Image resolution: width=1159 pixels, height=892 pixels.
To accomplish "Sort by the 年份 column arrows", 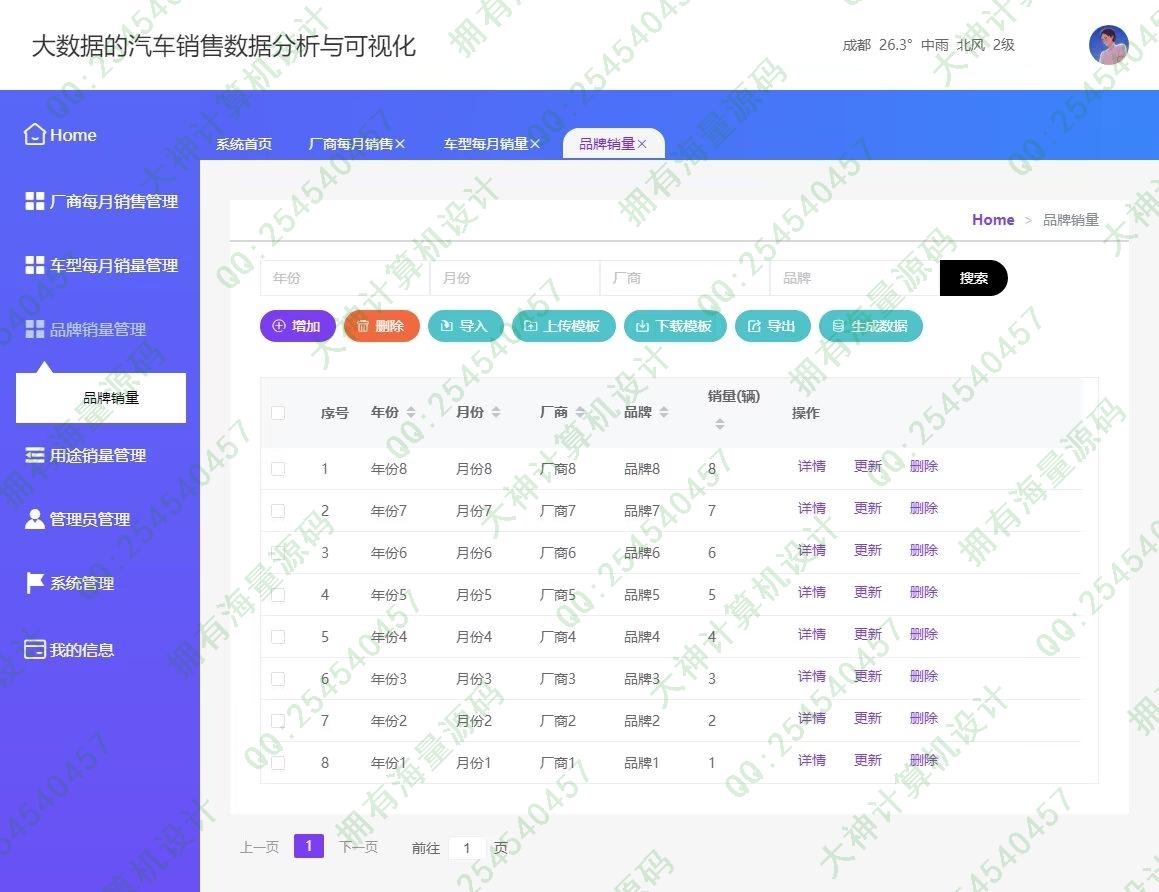I will [411, 412].
